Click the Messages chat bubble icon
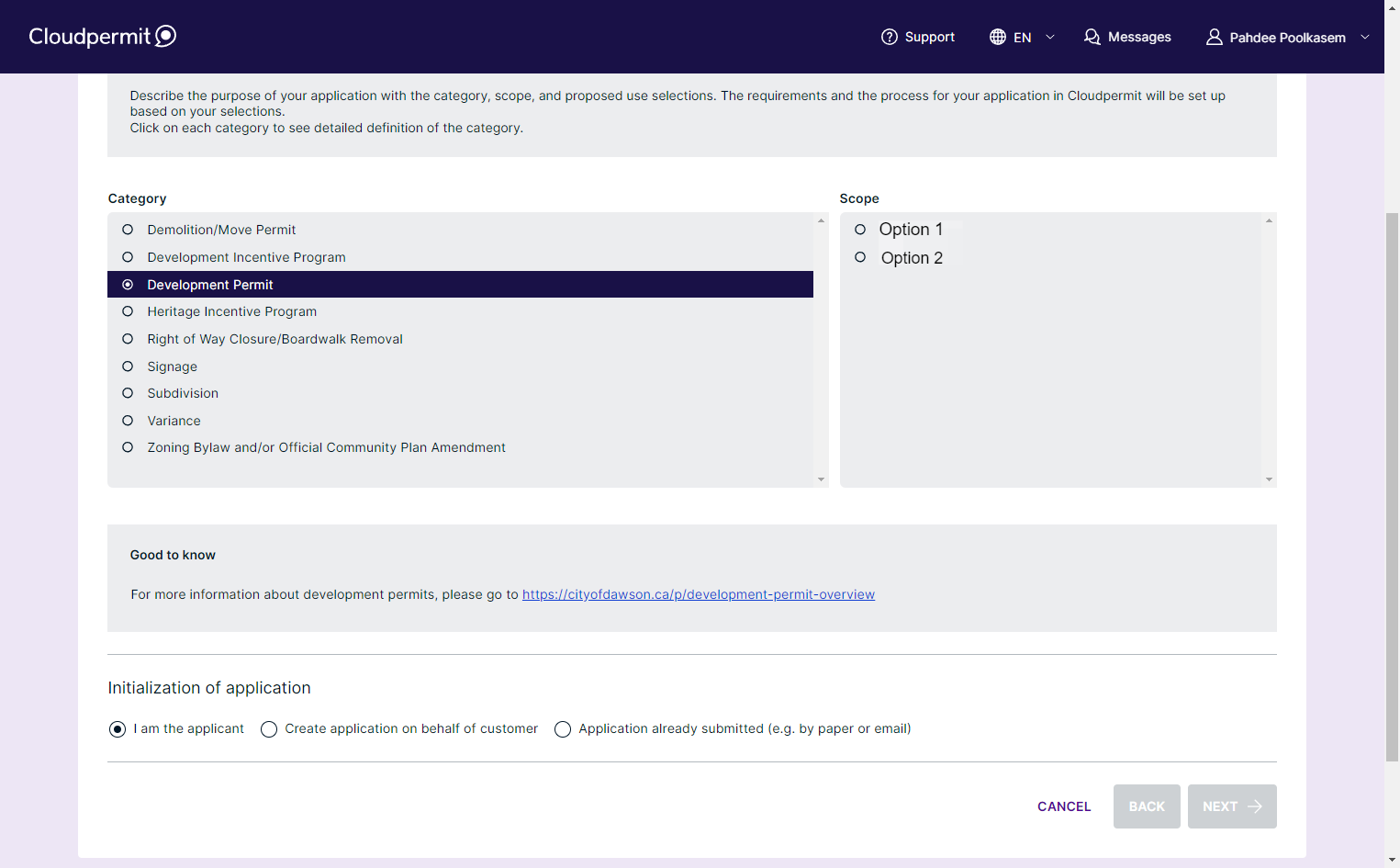The width and height of the screenshot is (1400, 868). coord(1092,37)
